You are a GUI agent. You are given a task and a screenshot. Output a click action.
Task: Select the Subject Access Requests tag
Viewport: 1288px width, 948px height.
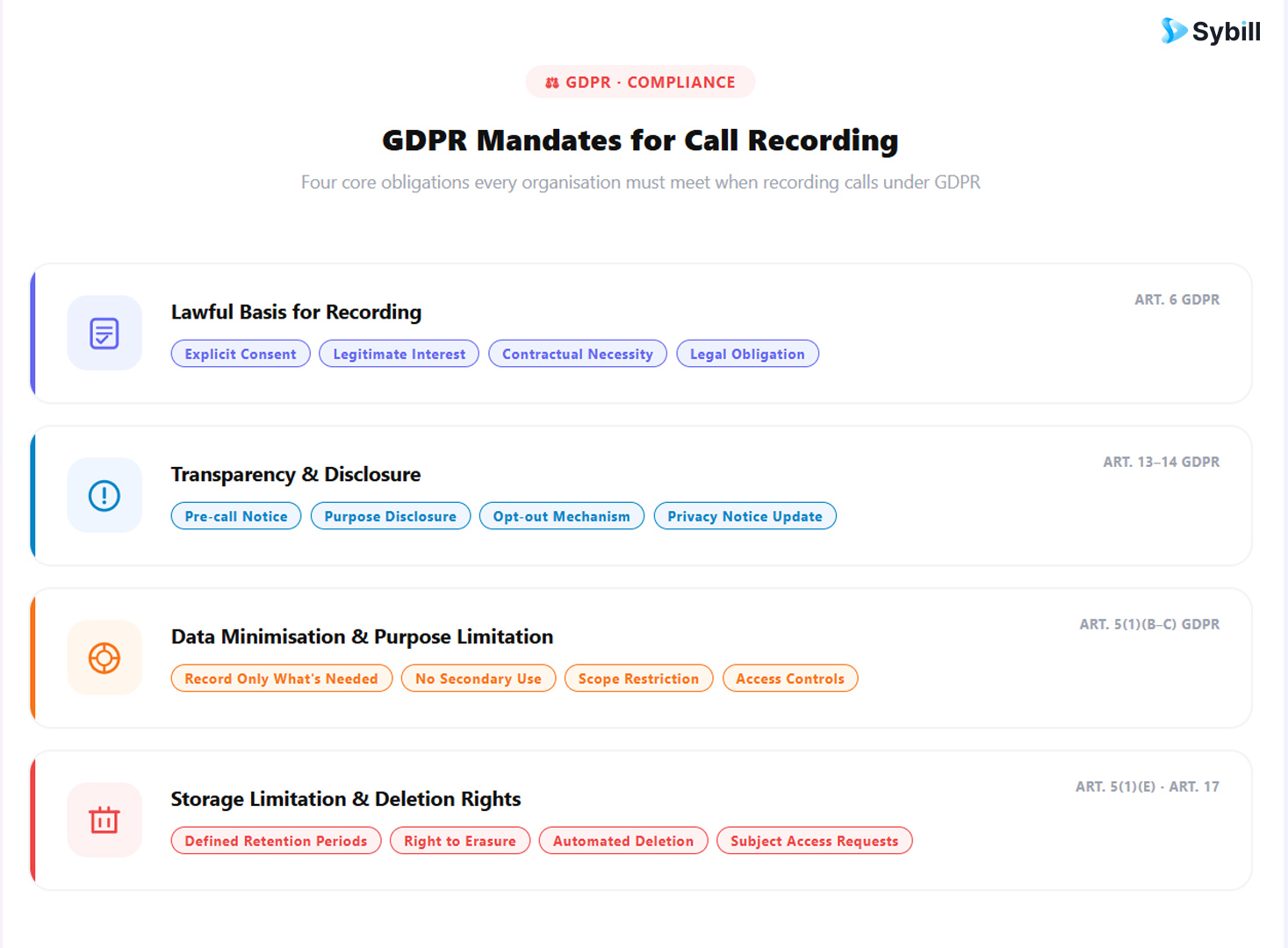pos(815,841)
